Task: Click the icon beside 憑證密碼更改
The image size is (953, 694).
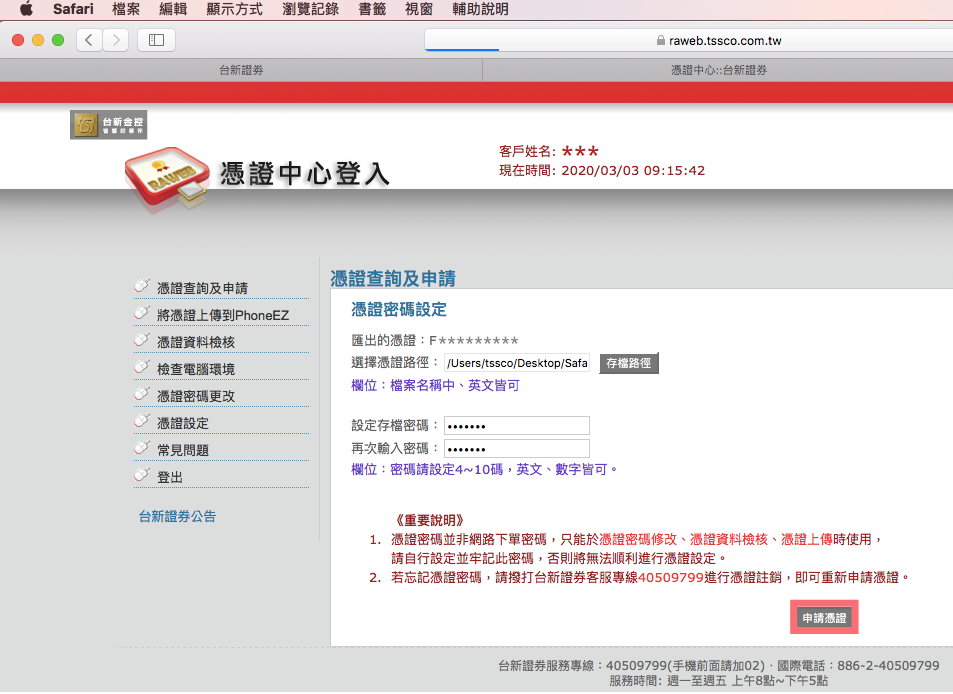Action: (142, 393)
